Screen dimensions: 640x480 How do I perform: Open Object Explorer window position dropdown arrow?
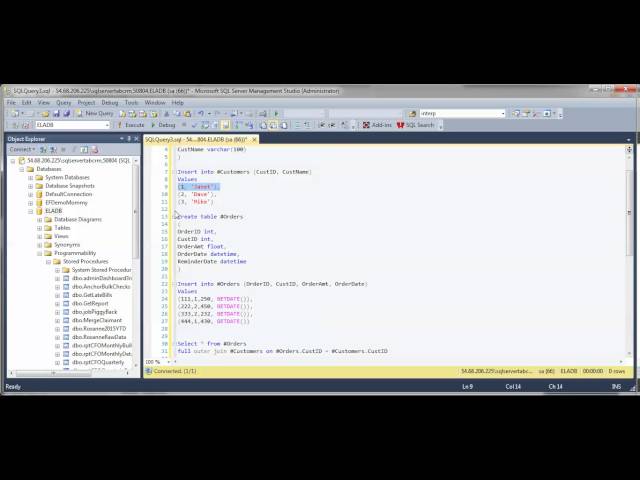point(122,139)
